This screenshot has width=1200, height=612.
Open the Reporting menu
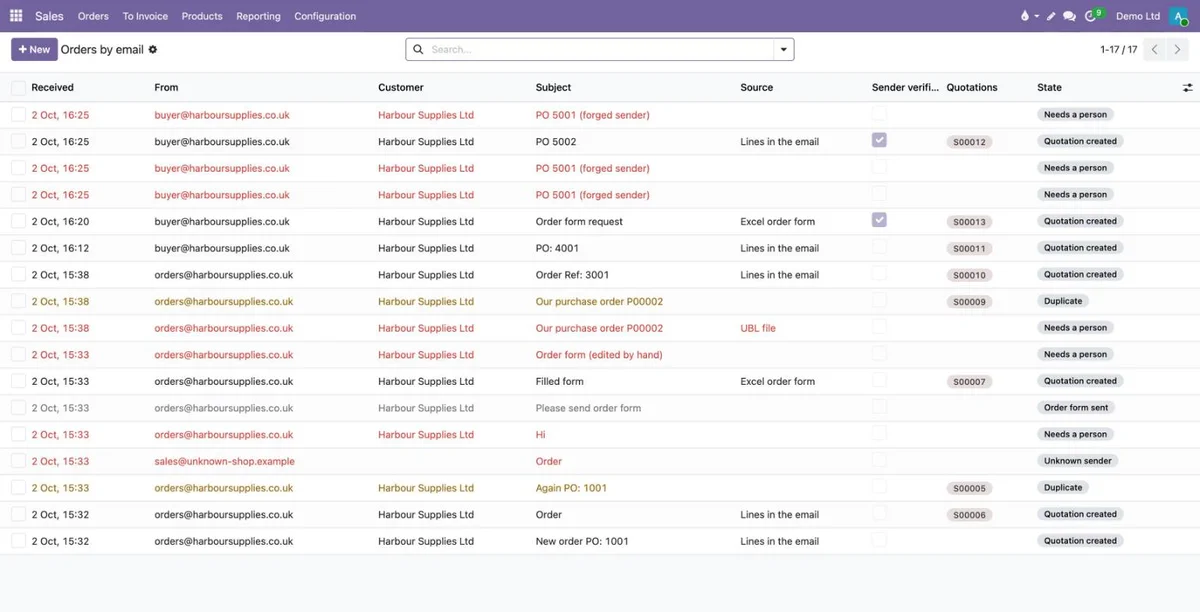click(x=258, y=16)
